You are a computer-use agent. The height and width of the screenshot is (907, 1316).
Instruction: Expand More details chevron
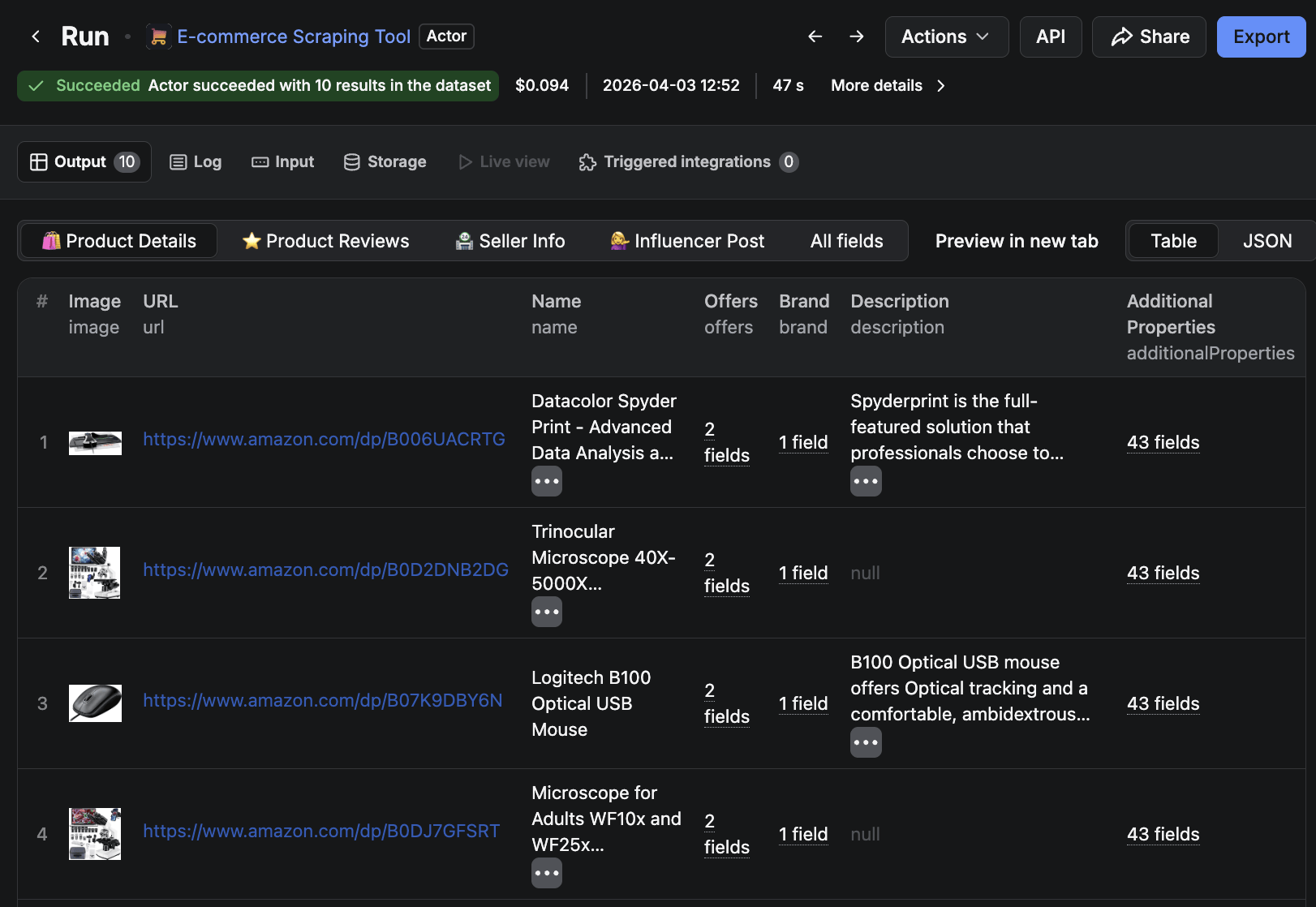tap(940, 85)
